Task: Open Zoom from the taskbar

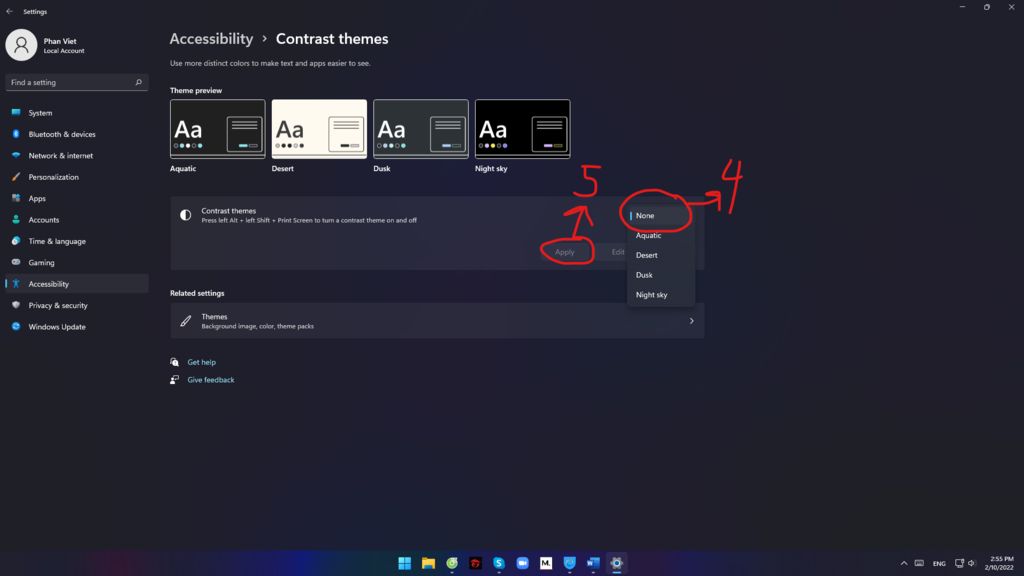Action: tap(522, 563)
